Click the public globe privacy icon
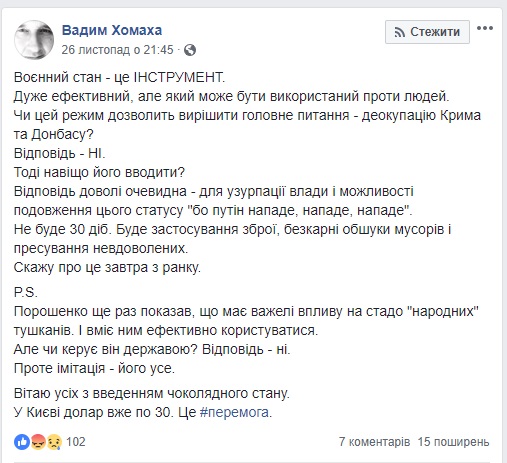 tap(190, 50)
